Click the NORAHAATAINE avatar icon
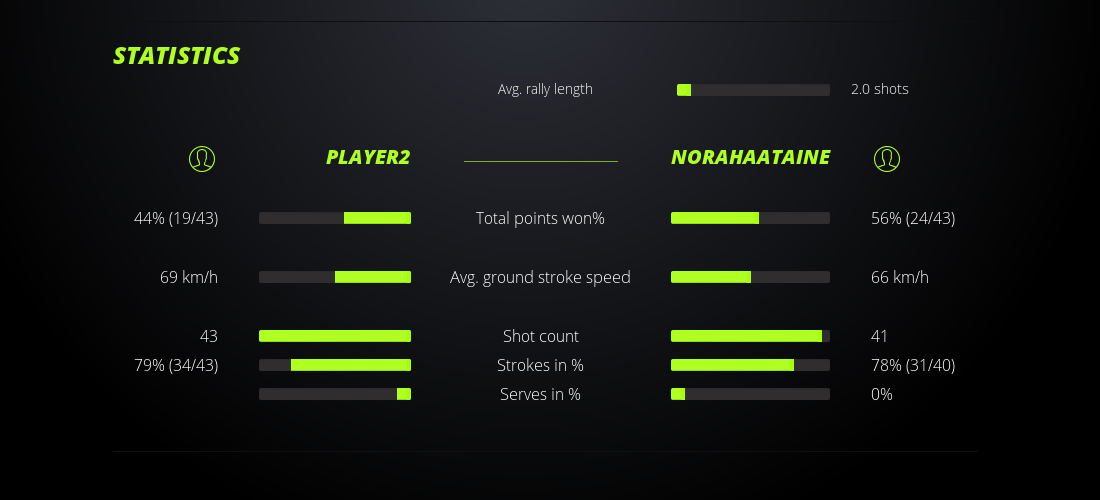1100x500 pixels. (x=886, y=158)
